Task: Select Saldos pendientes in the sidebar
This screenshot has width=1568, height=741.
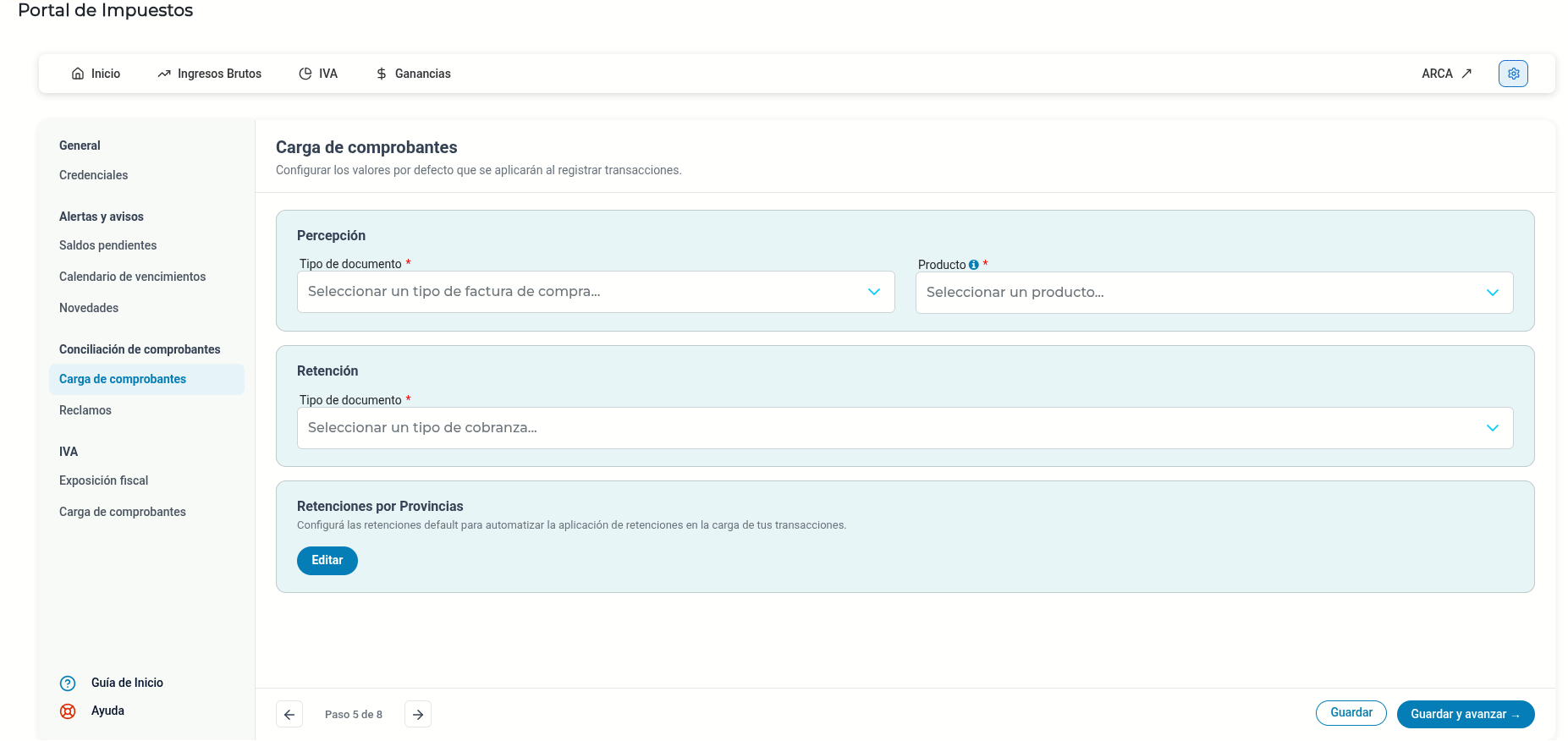Action: click(x=108, y=245)
